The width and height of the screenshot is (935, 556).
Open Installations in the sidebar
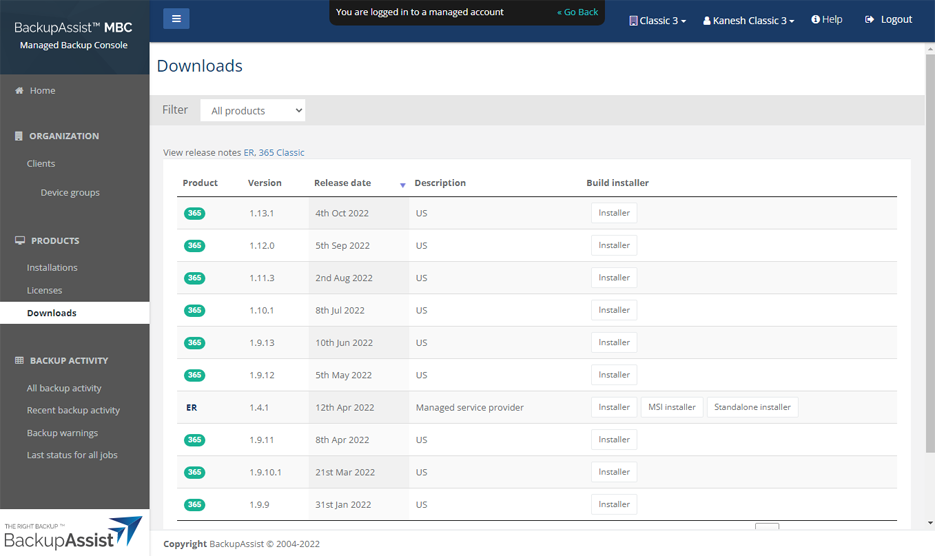click(52, 268)
